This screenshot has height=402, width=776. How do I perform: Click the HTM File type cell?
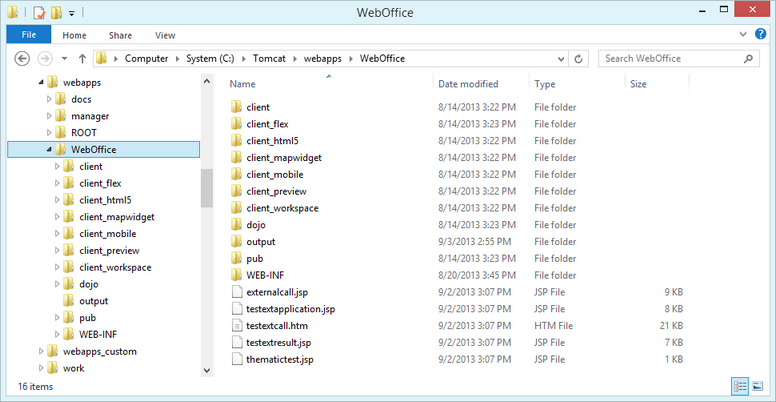(x=553, y=326)
